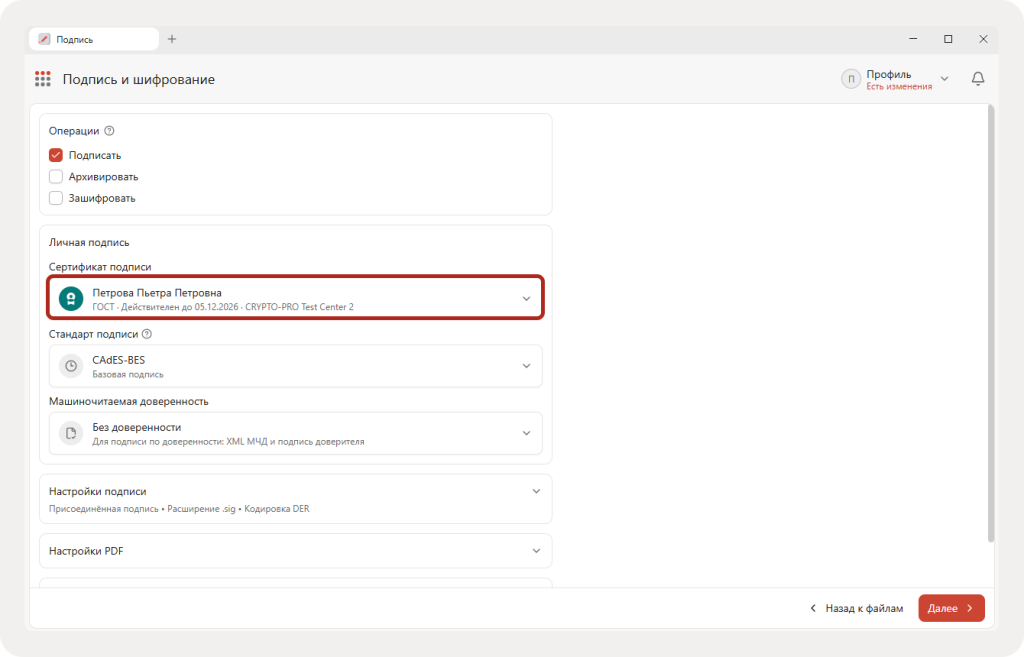This screenshot has height=657, width=1024.
Task: Enable the Зашифровать checkbox
Action: 56,198
